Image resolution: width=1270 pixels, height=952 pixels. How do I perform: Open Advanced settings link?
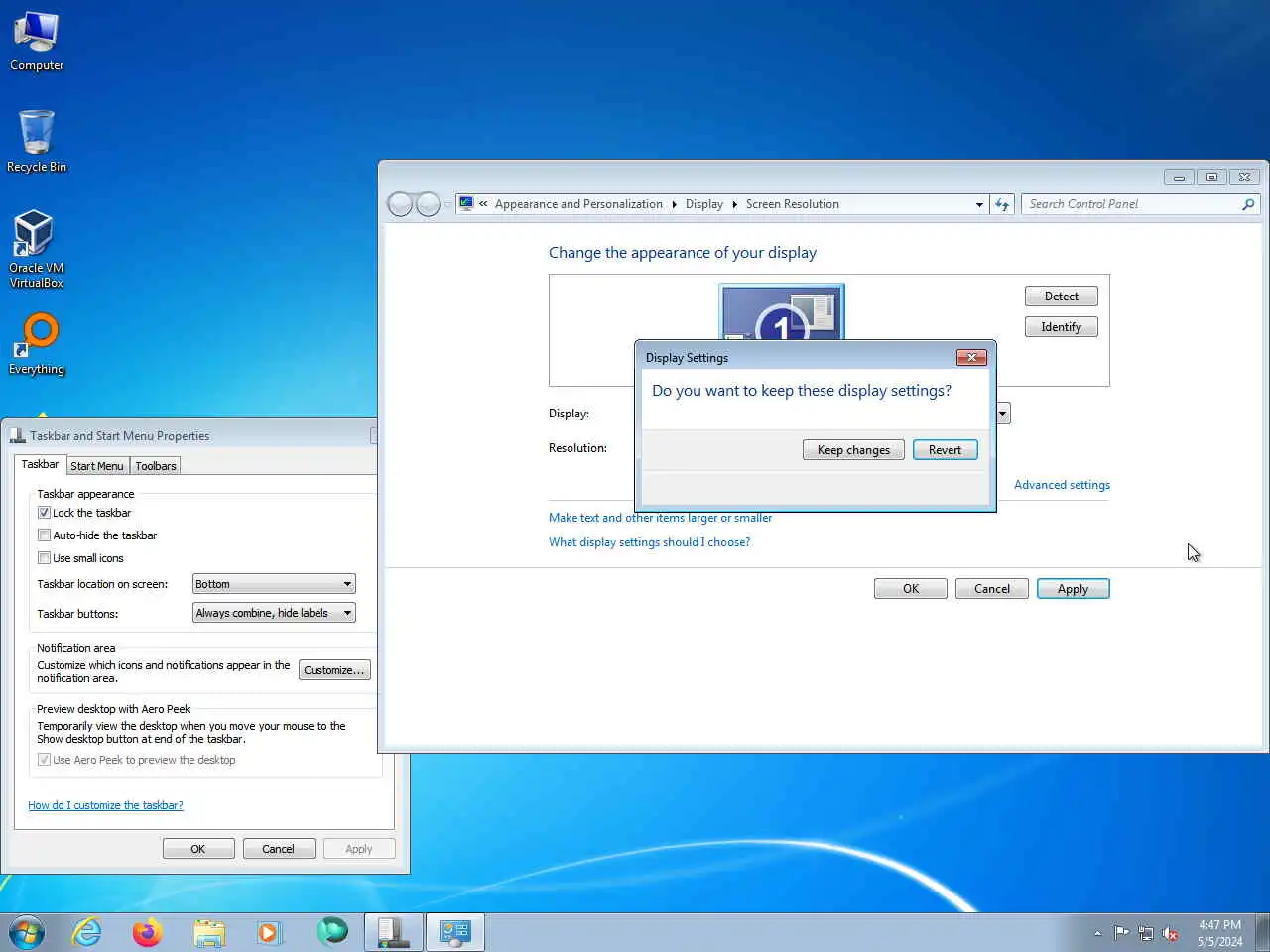1062,485
